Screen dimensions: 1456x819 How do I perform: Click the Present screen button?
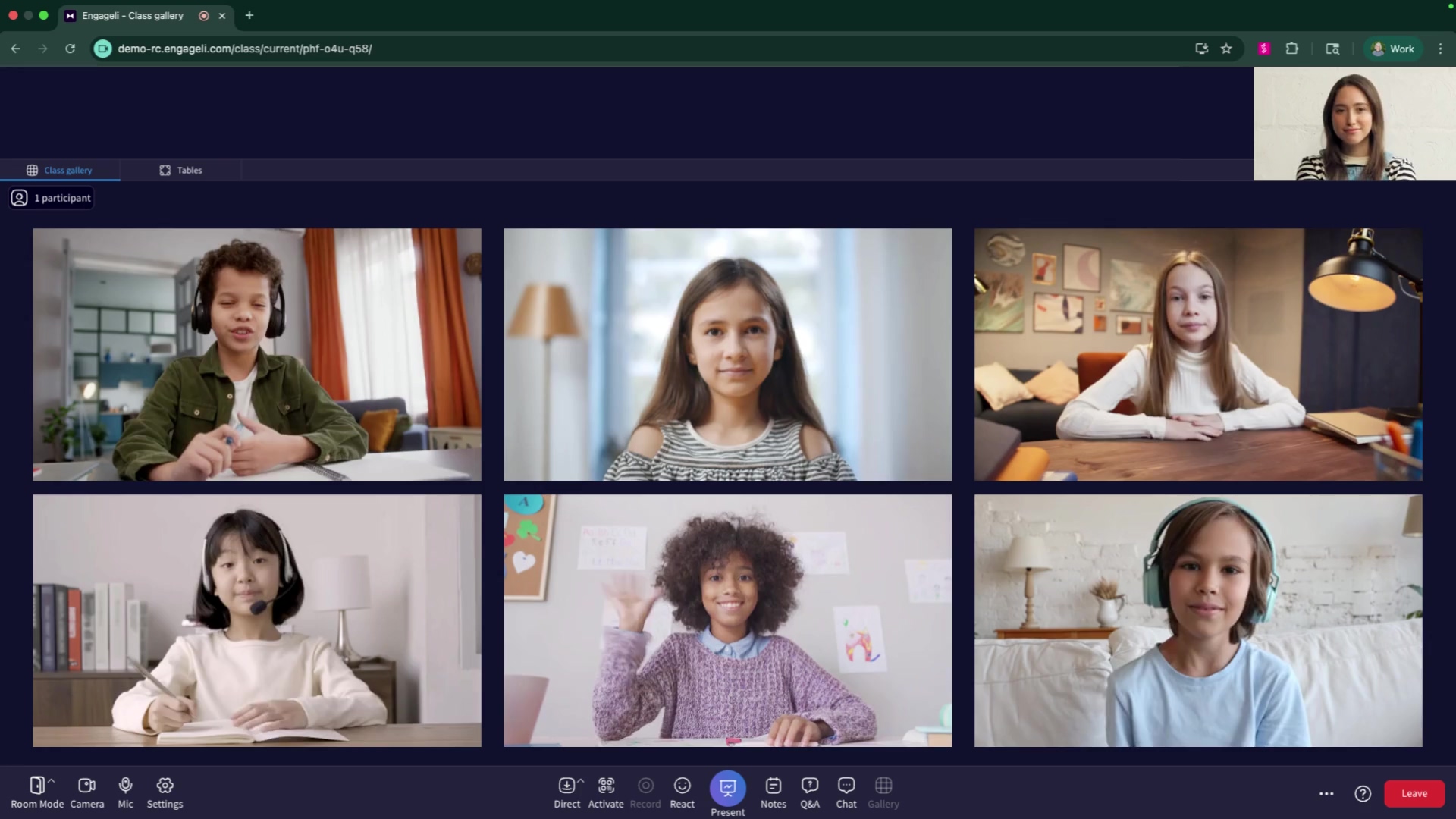pyautogui.click(x=727, y=789)
